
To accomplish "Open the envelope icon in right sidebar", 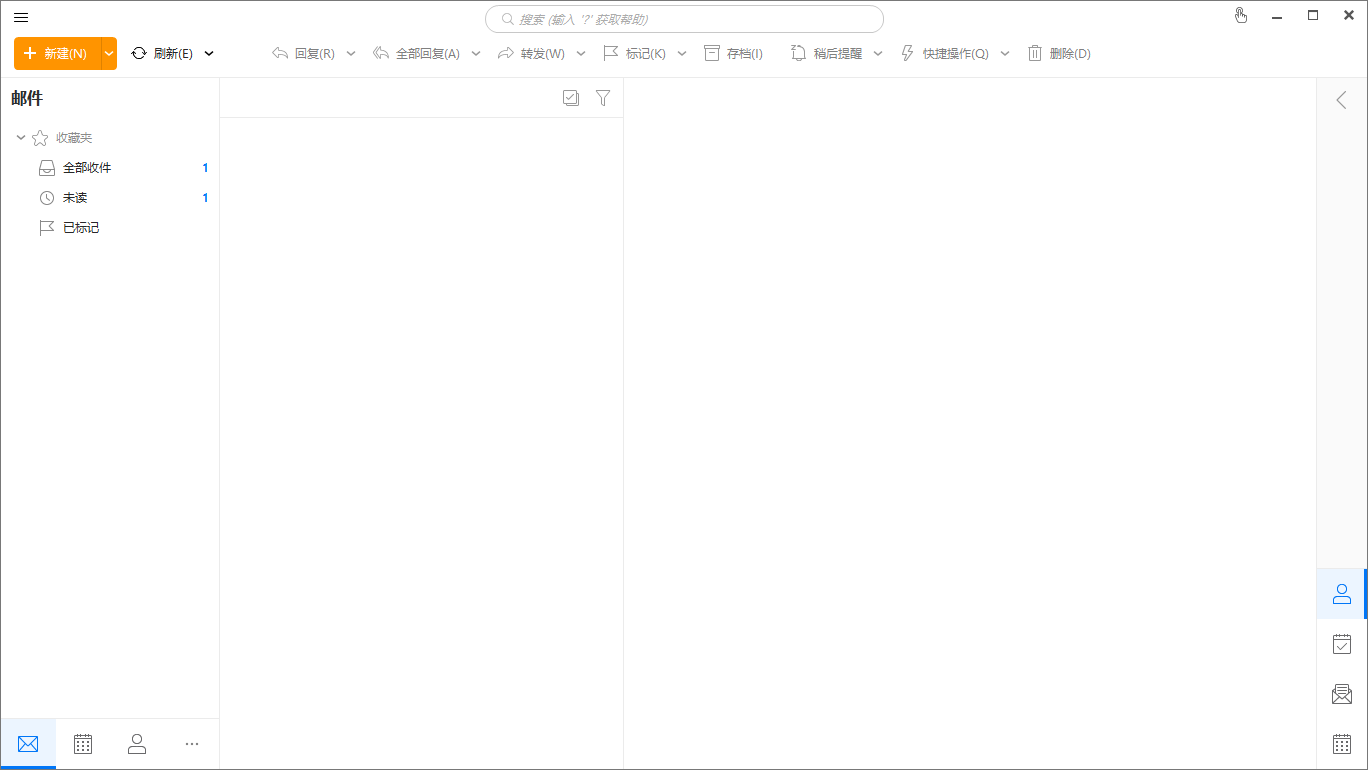I will coord(1342,694).
